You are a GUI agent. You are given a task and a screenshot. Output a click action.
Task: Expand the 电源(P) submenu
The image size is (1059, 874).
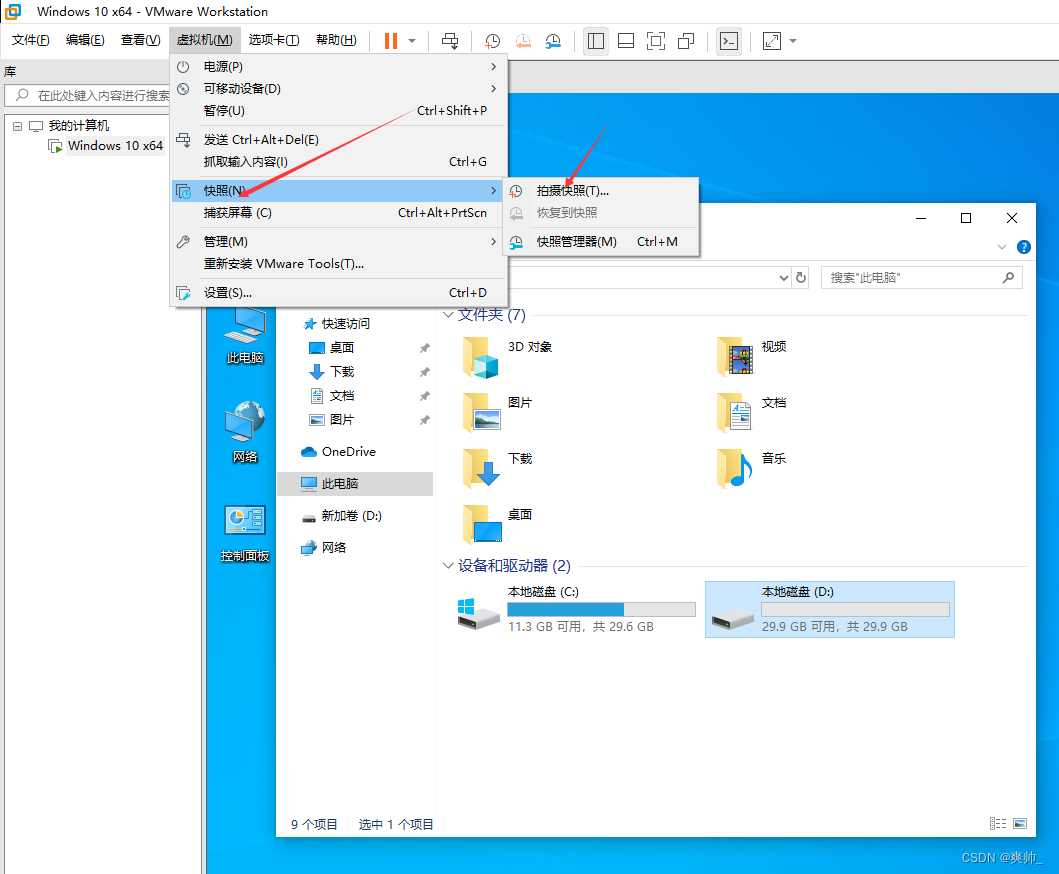(338, 66)
